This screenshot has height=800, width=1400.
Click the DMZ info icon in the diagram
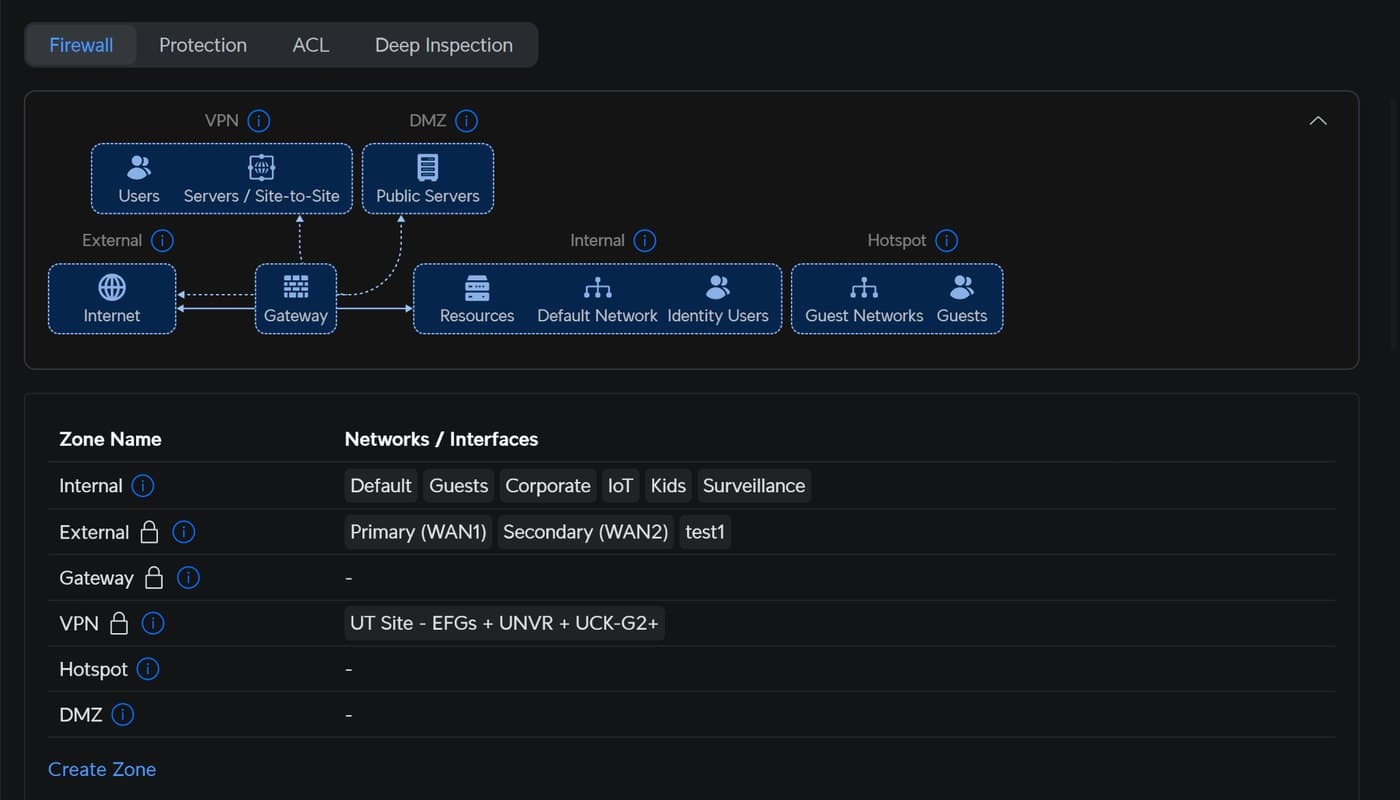pos(466,121)
